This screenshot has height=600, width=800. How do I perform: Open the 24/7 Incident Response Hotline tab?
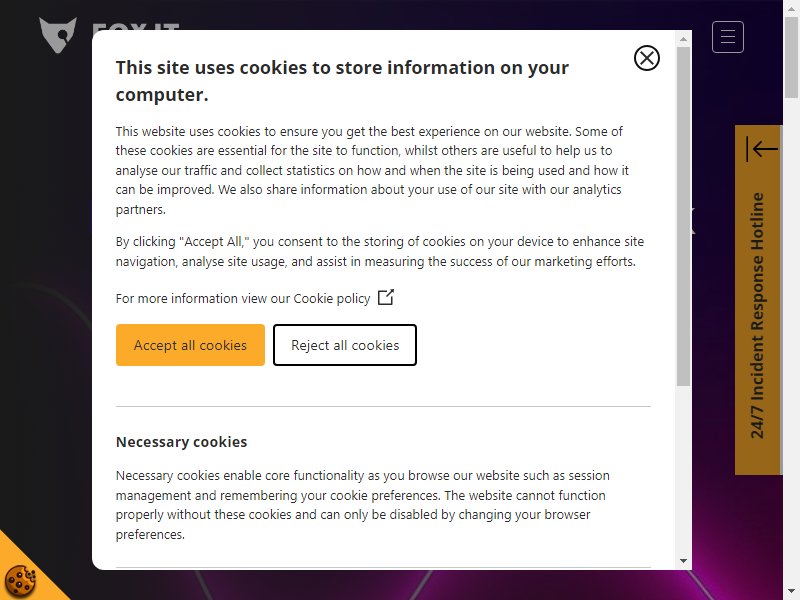point(758,315)
